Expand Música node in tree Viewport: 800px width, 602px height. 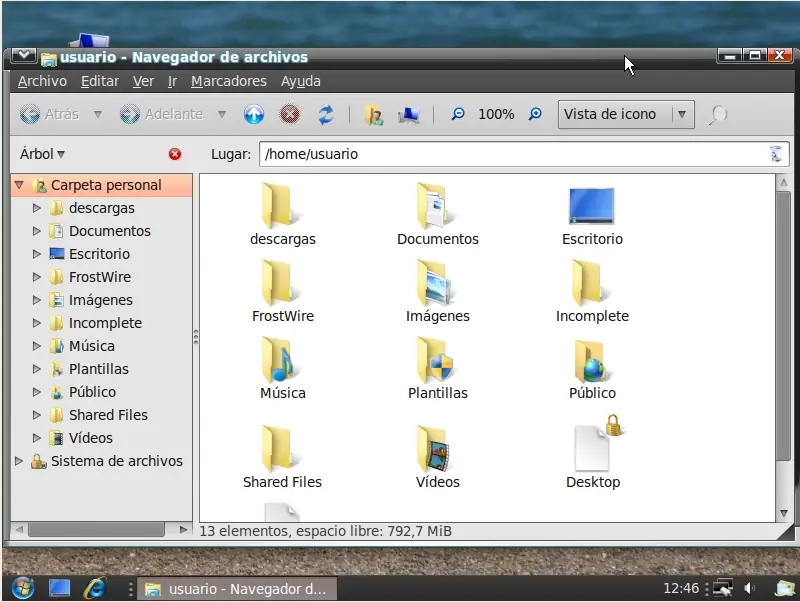pos(36,346)
